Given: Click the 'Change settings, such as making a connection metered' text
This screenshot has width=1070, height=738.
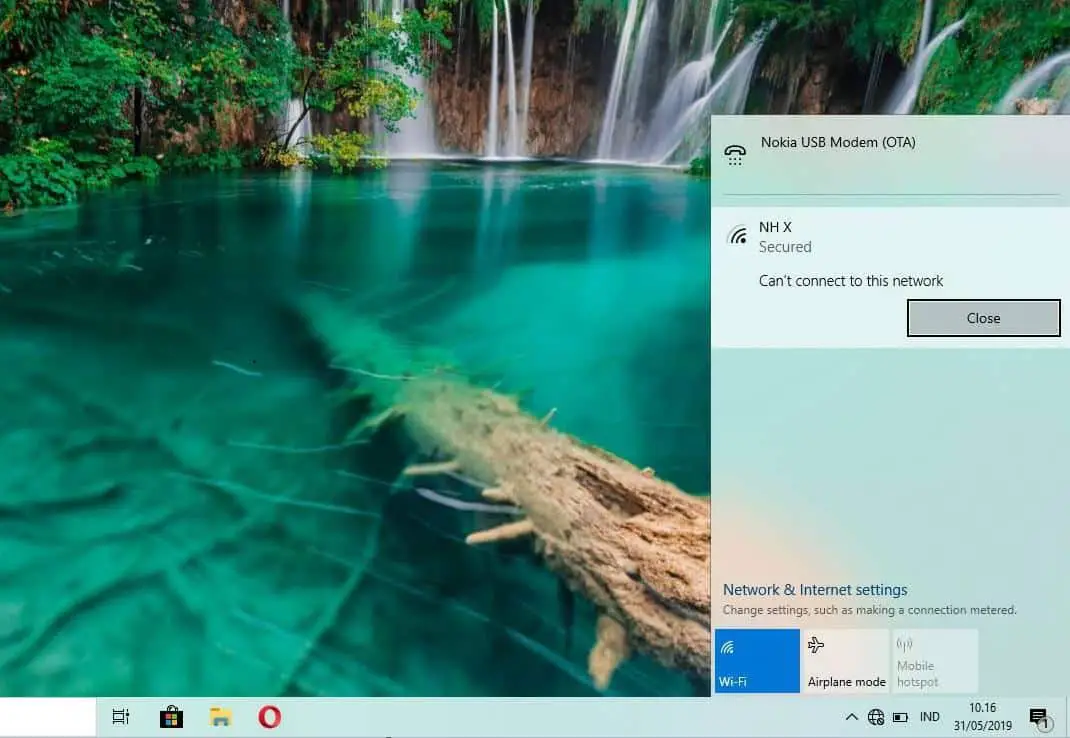Looking at the screenshot, I should [869, 610].
